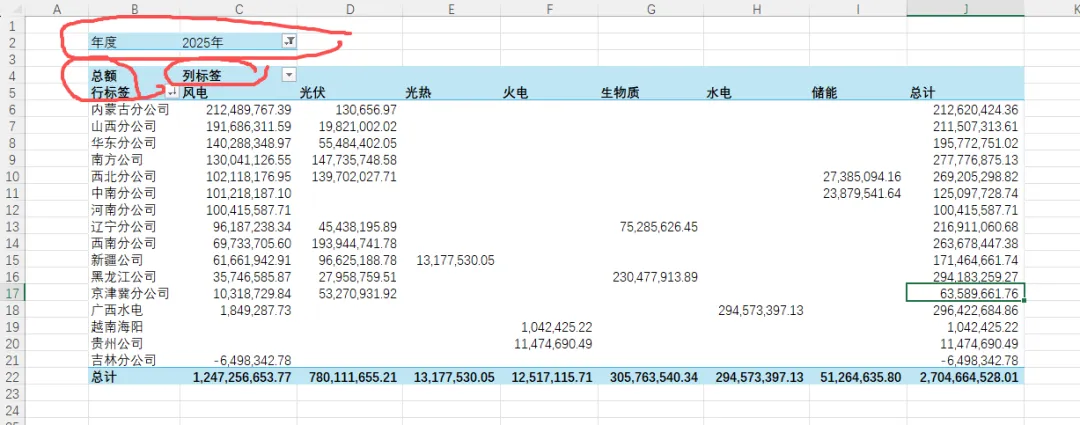The image size is (1080, 425).
Task: Select 储能 total 51,264,635.80
Action: click(x=861, y=377)
